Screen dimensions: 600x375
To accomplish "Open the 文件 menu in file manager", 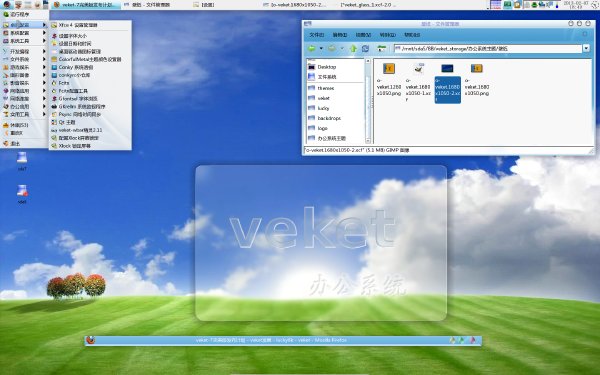I will tap(316, 35).
